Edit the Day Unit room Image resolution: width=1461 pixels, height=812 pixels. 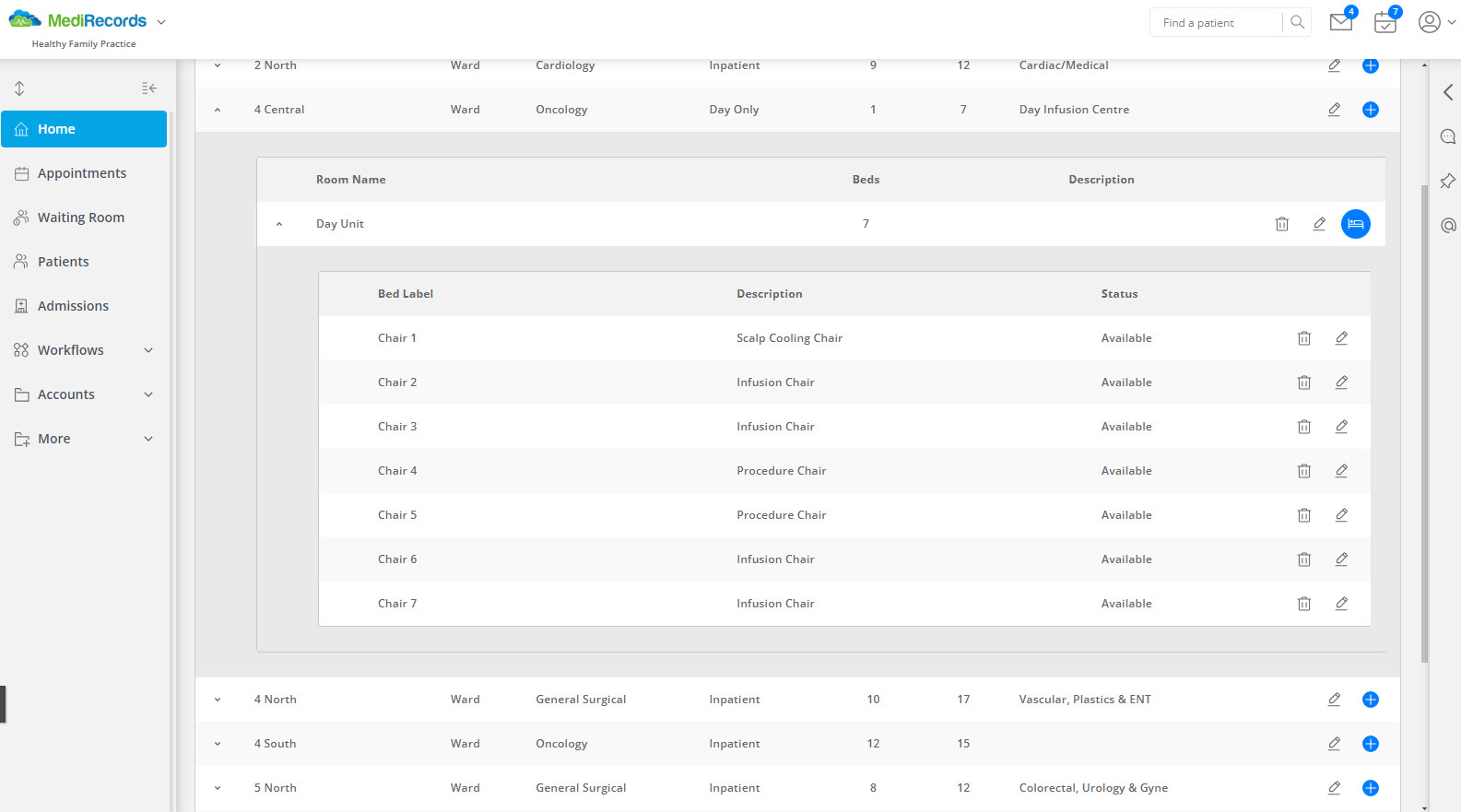1319,224
